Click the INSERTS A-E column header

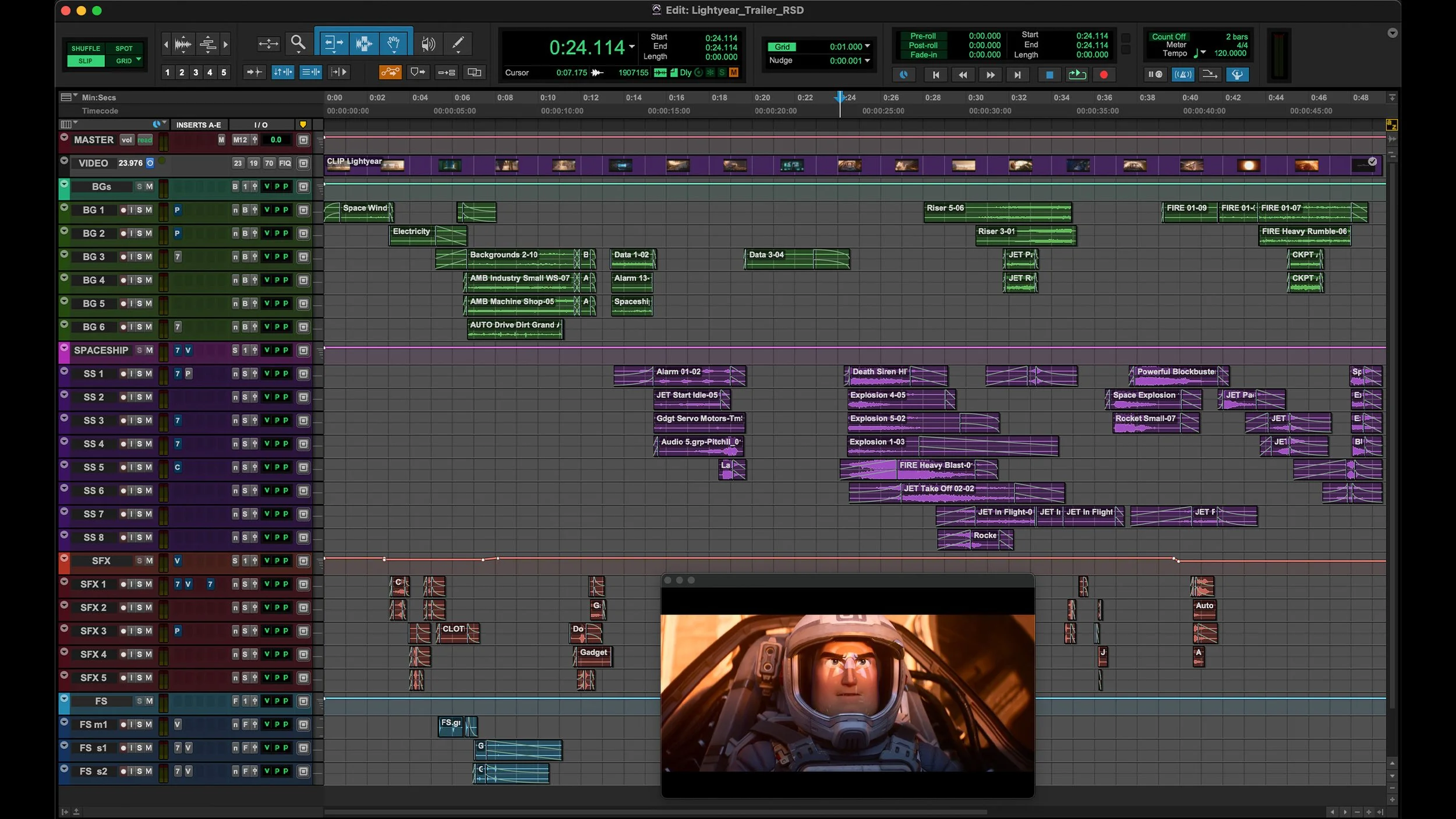click(199, 125)
